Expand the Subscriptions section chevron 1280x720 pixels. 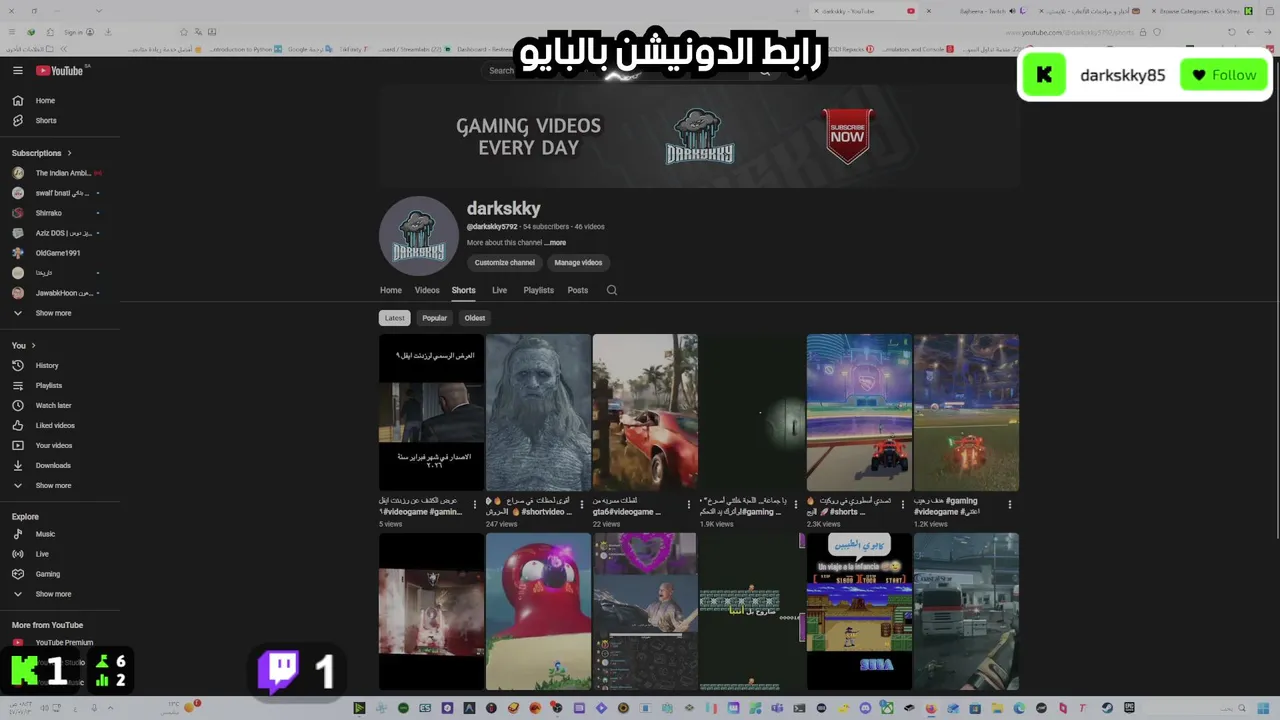click(x=70, y=154)
